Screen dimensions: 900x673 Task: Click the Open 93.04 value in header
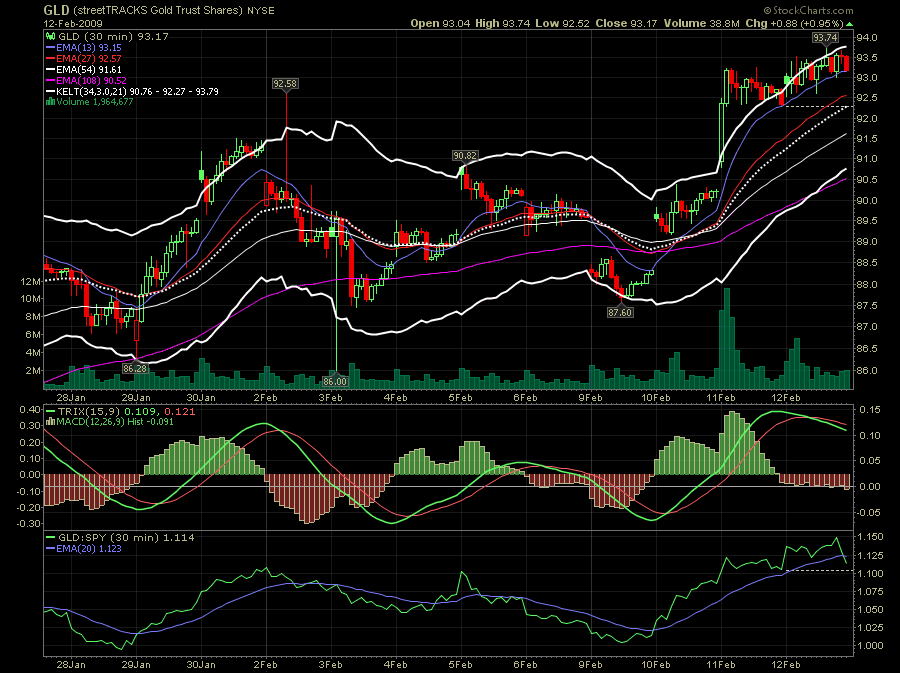click(440, 24)
